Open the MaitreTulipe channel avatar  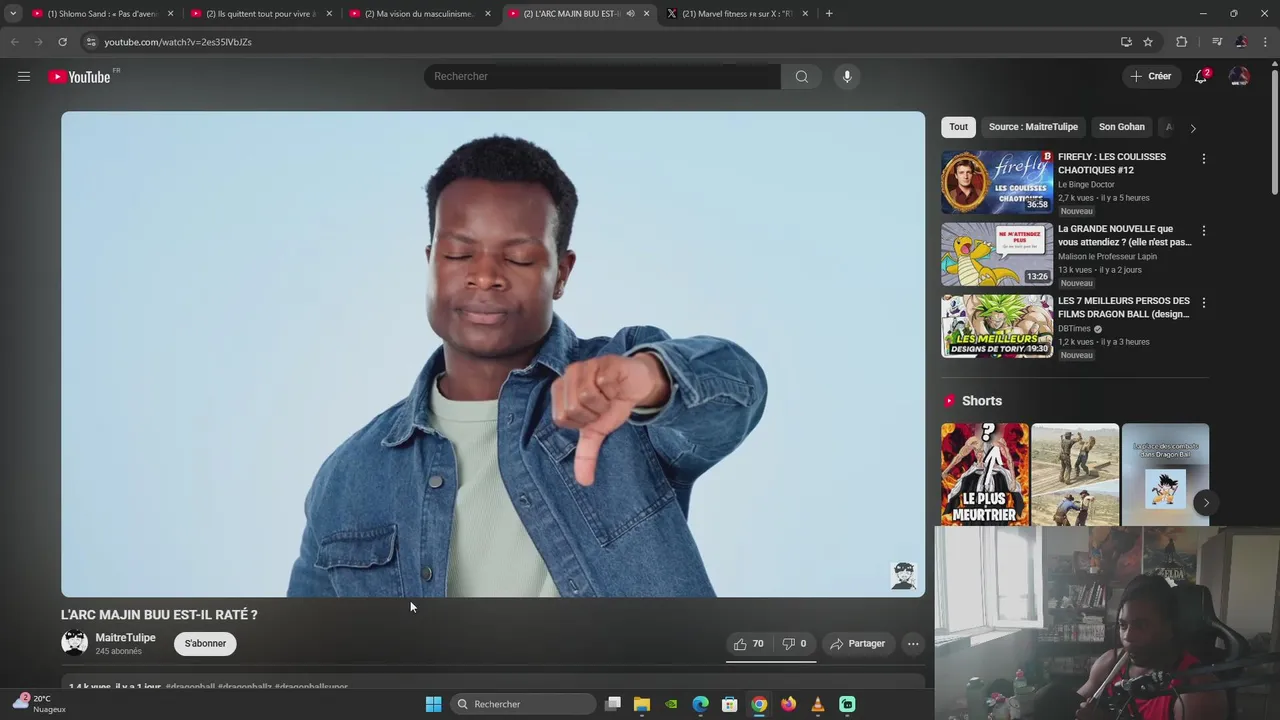(75, 643)
